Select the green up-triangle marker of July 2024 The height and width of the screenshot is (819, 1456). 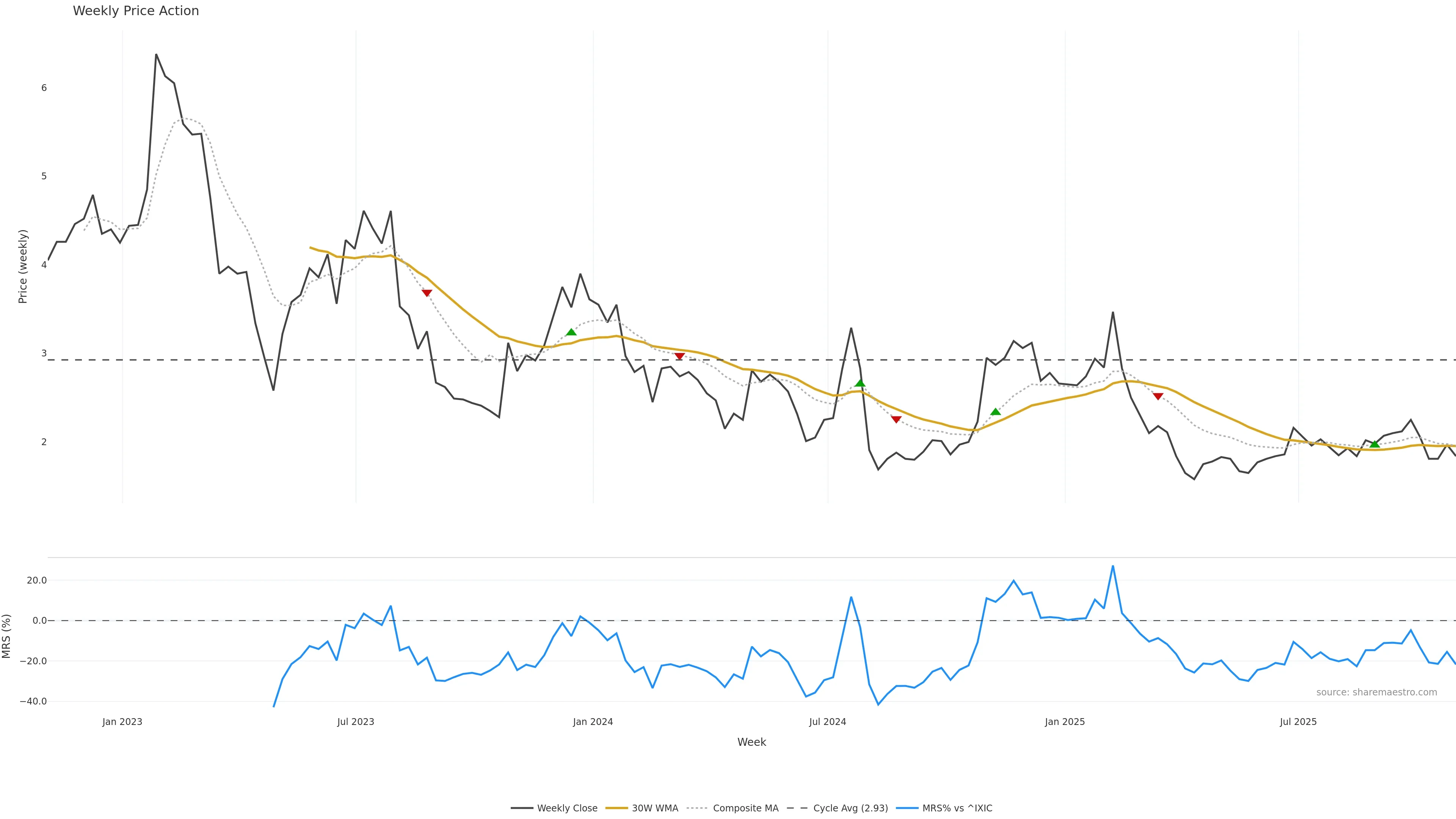click(860, 383)
